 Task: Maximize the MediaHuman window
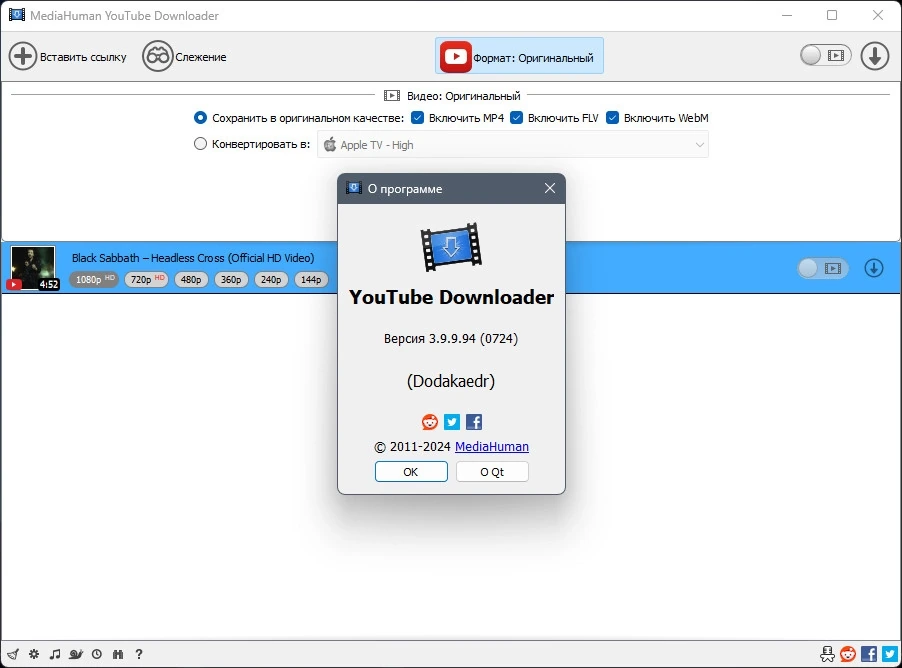pyautogui.click(x=832, y=15)
